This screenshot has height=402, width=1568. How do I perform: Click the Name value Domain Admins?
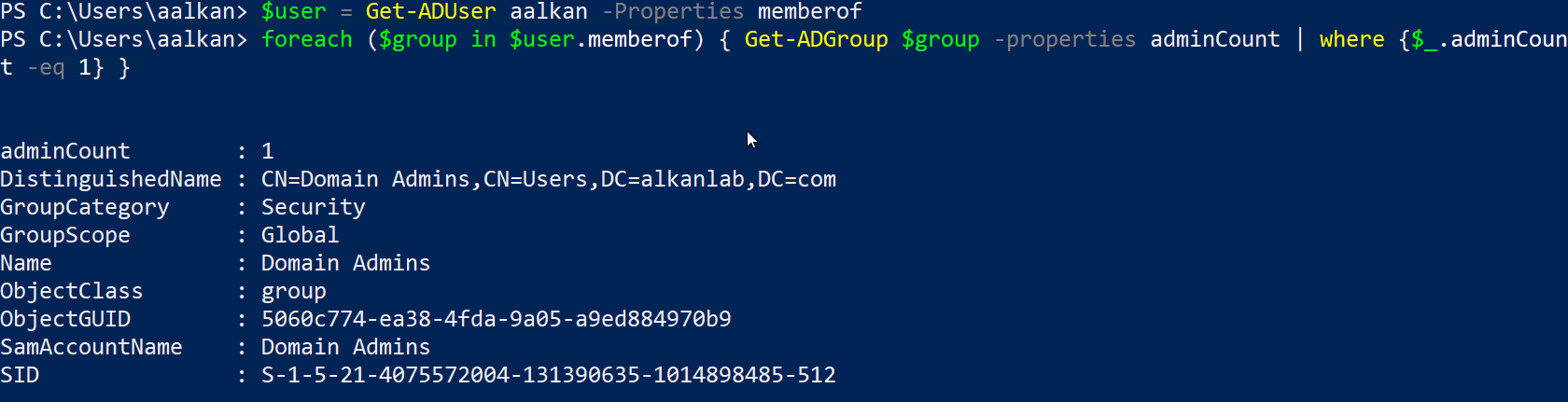pyautogui.click(x=345, y=263)
